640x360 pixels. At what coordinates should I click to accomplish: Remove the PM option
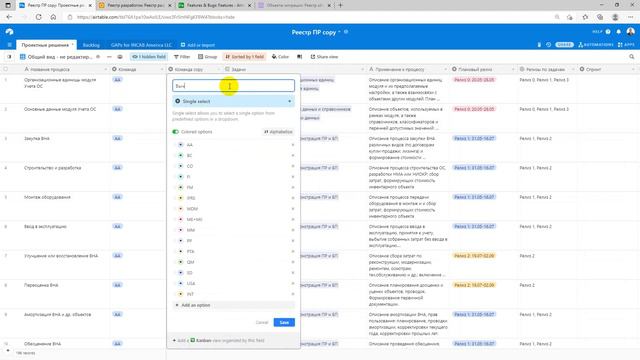(292, 187)
